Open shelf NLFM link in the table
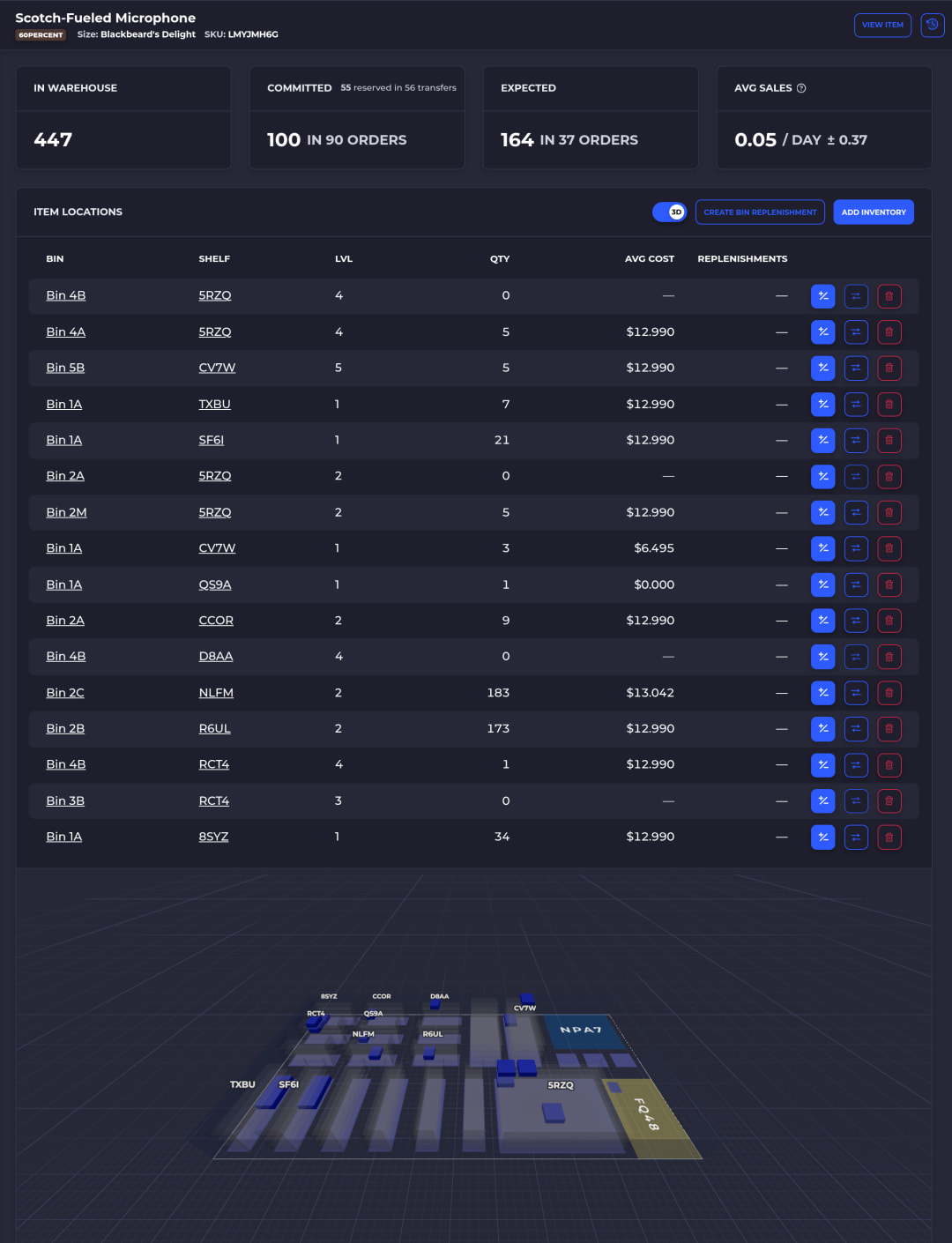The height and width of the screenshot is (1243, 952). [216, 693]
